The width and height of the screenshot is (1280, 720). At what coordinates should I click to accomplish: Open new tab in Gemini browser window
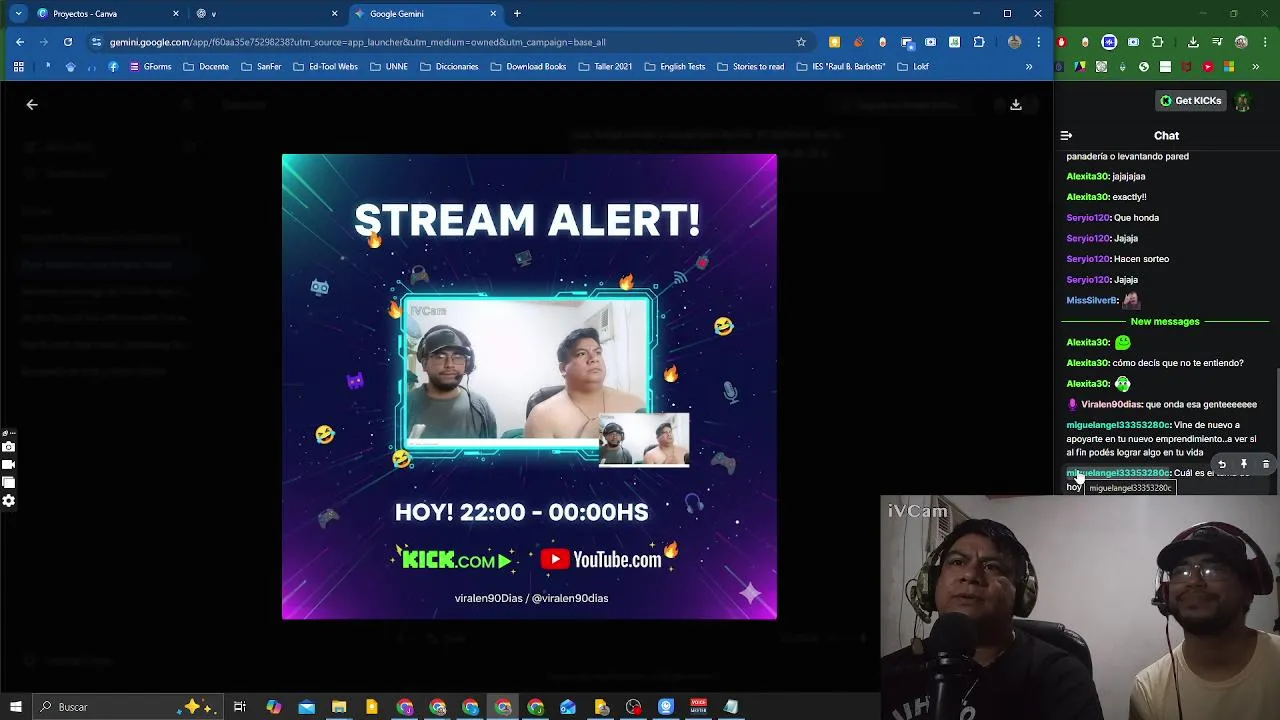pos(517,14)
